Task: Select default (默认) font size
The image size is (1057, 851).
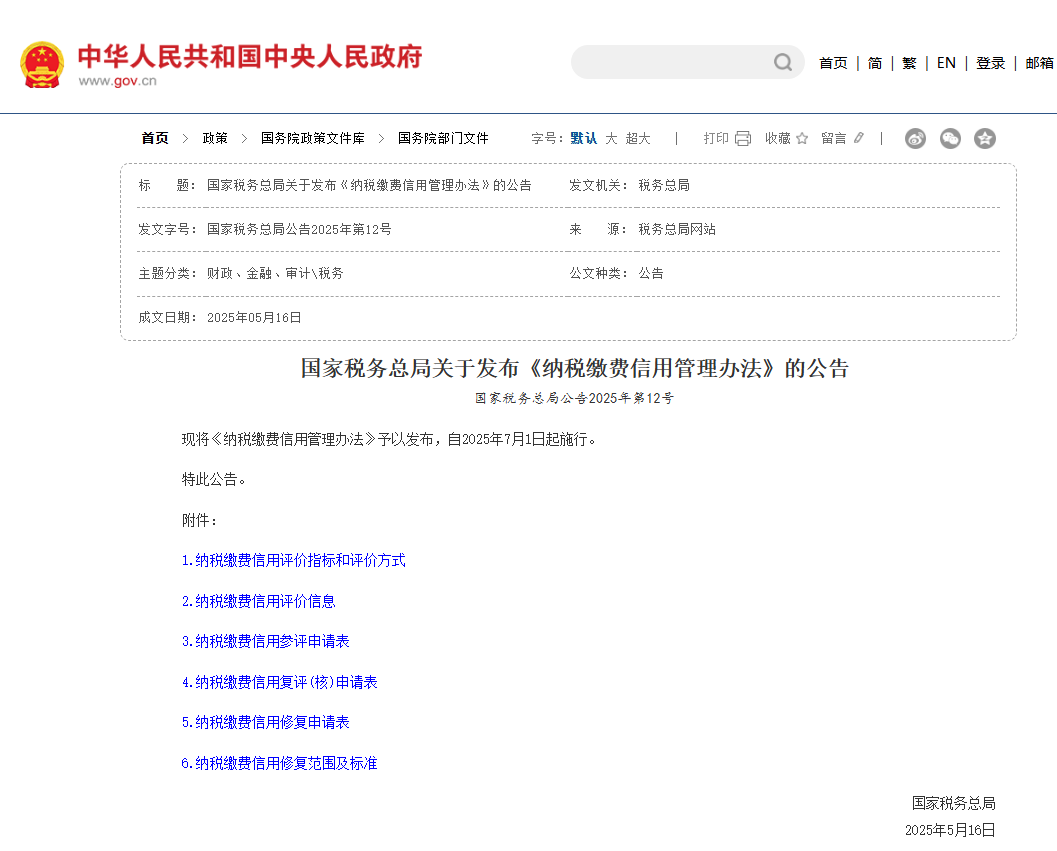Action: pos(584,139)
